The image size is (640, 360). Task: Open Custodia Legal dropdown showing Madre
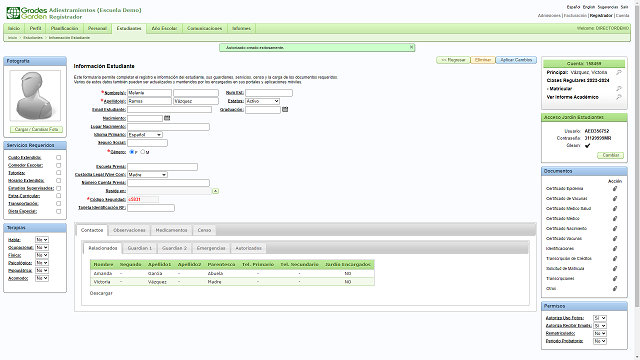pos(147,175)
